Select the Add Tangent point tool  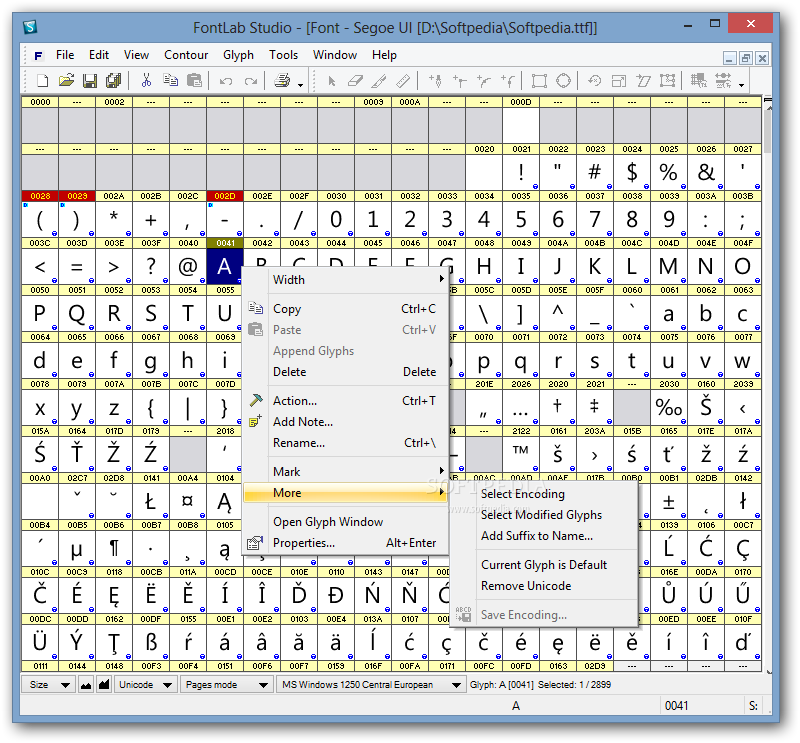pos(508,81)
